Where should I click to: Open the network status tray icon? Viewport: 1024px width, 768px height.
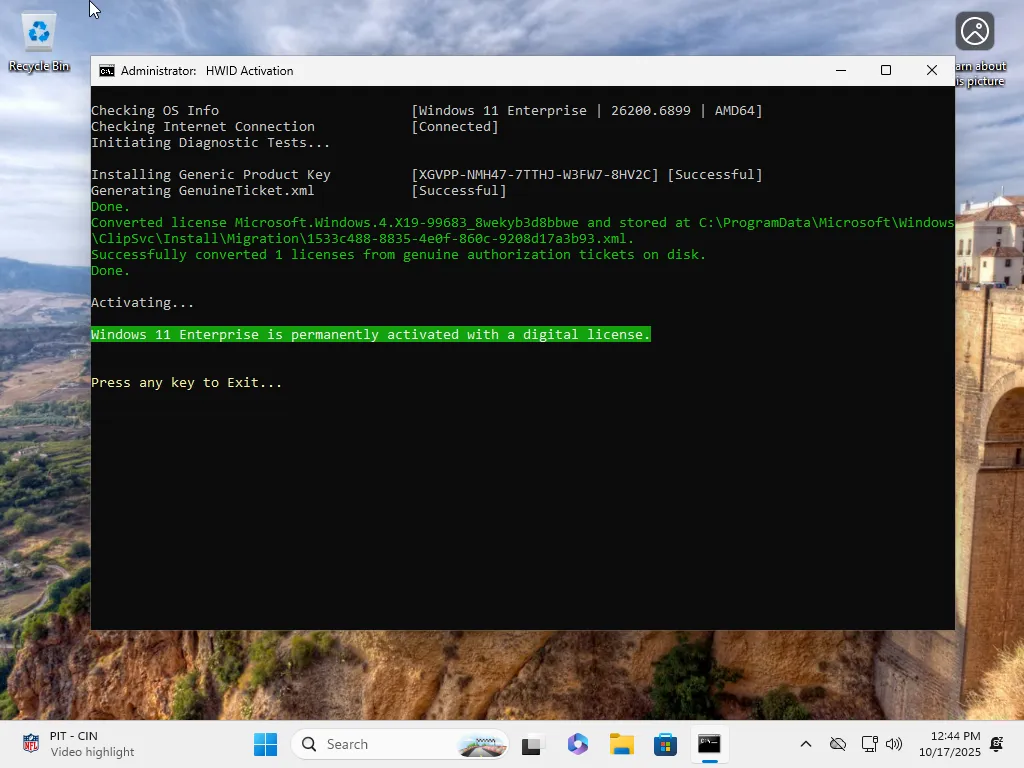pyautogui.click(x=869, y=744)
